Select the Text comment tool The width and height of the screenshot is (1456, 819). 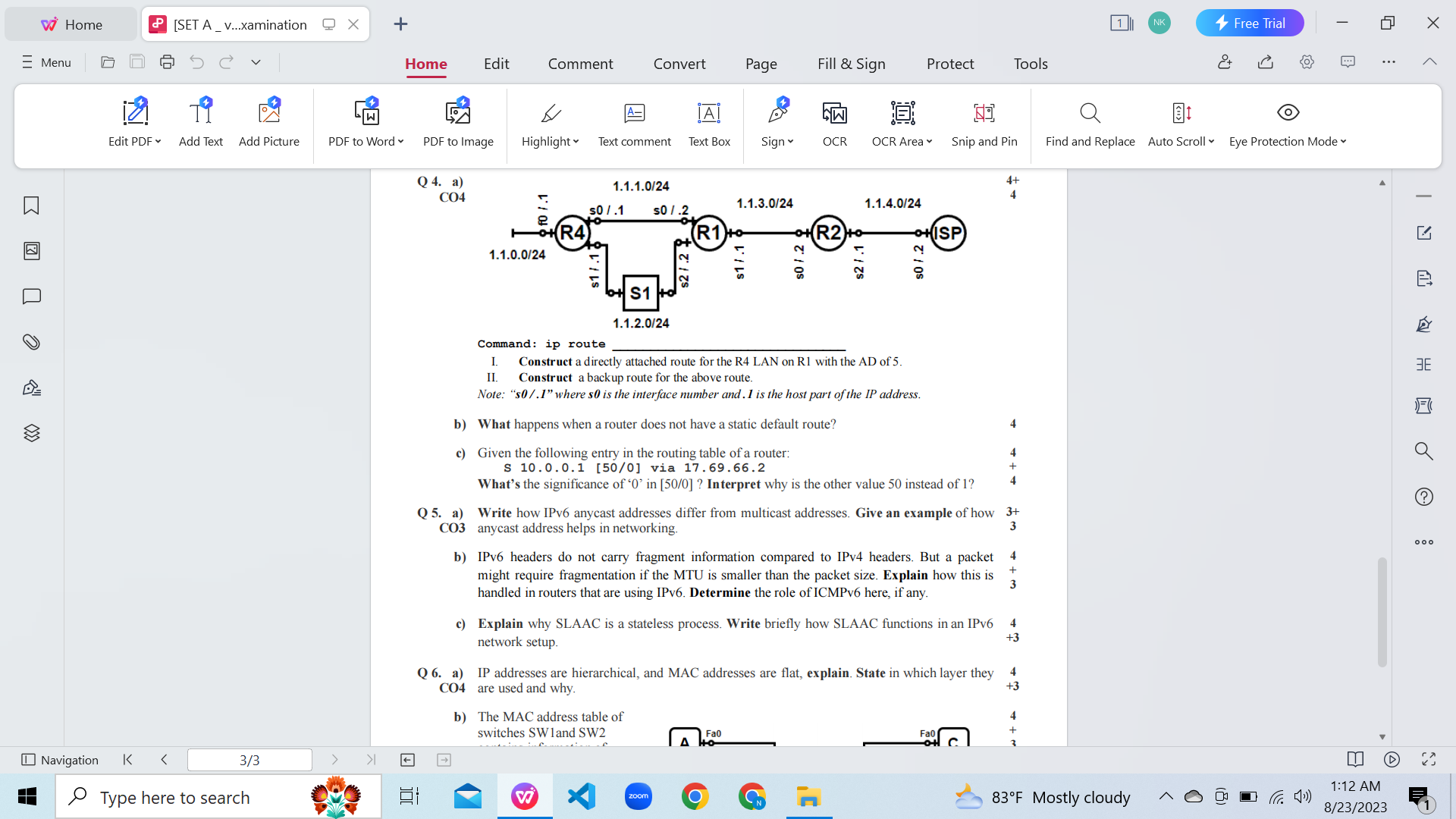[634, 123]
